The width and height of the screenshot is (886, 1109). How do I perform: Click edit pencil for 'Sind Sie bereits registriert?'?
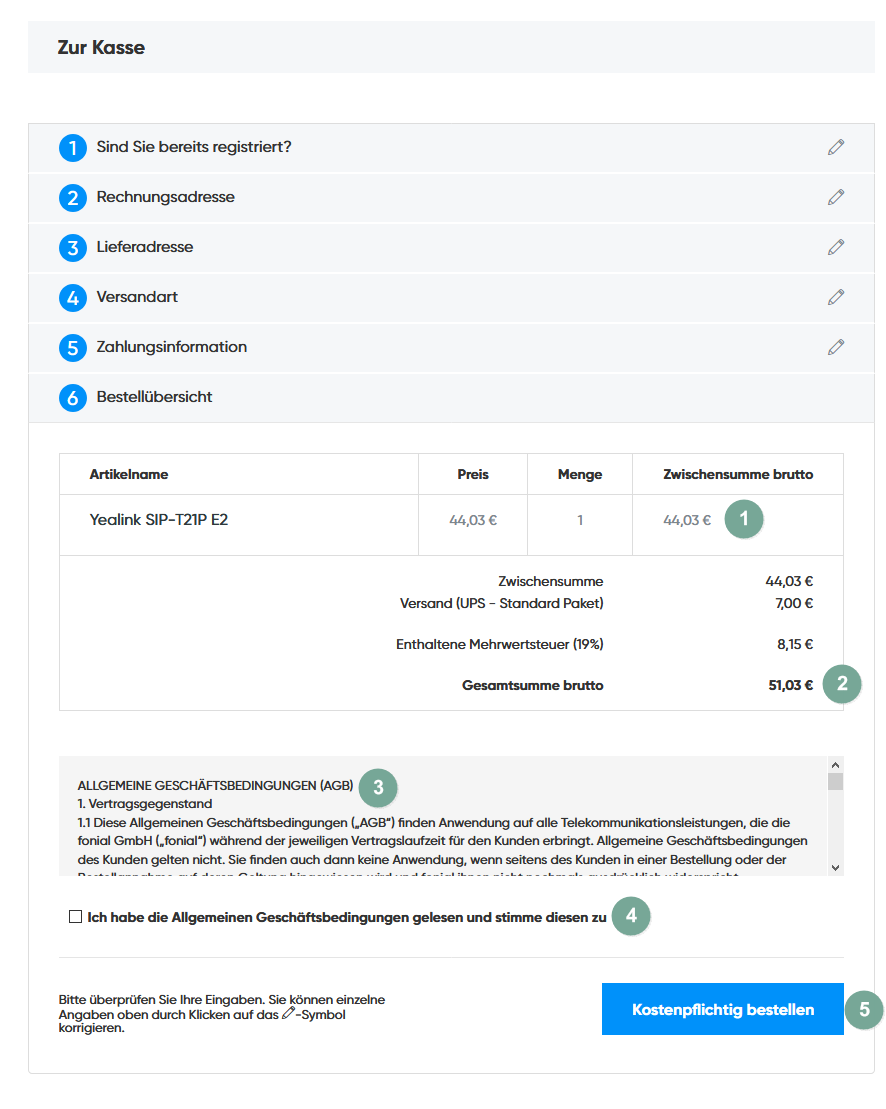pyautogui.click(x=836, y=147)
